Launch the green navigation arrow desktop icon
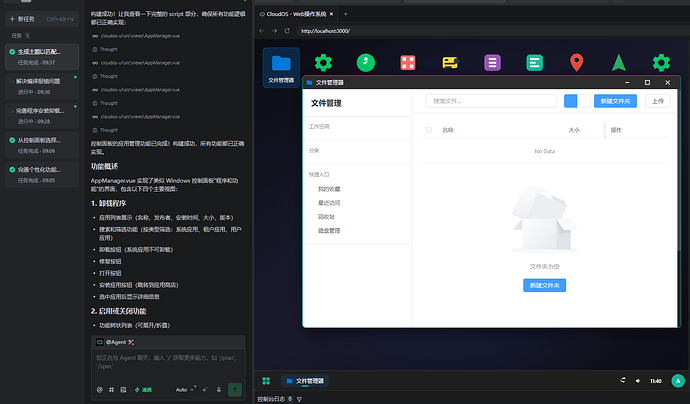 (619, 63)
